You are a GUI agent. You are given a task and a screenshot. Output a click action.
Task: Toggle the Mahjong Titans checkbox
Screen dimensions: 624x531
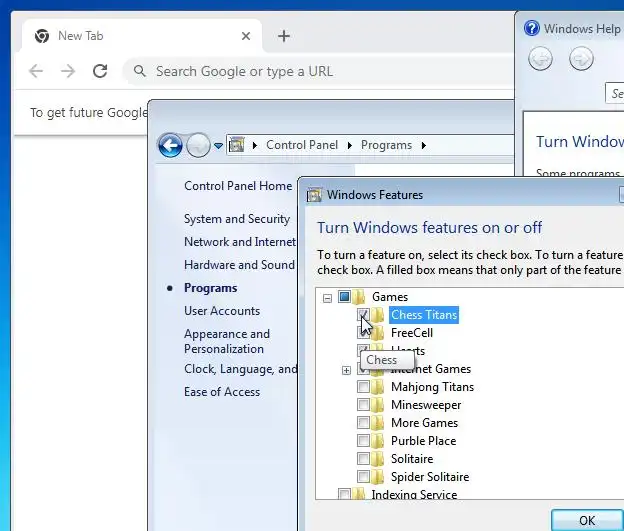pyautogui.click(x=363, y=387)
